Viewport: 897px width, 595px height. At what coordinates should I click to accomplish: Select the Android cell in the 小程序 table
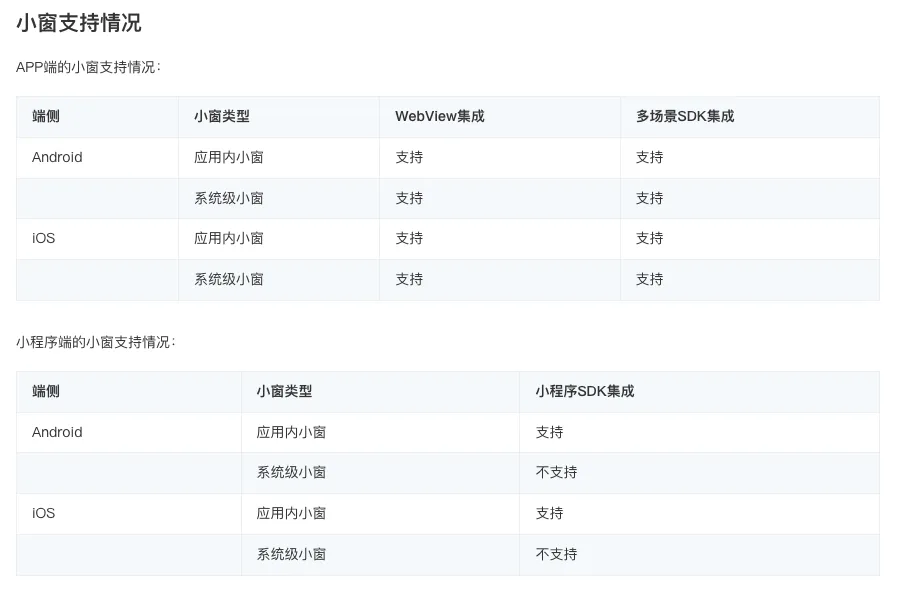57,432
